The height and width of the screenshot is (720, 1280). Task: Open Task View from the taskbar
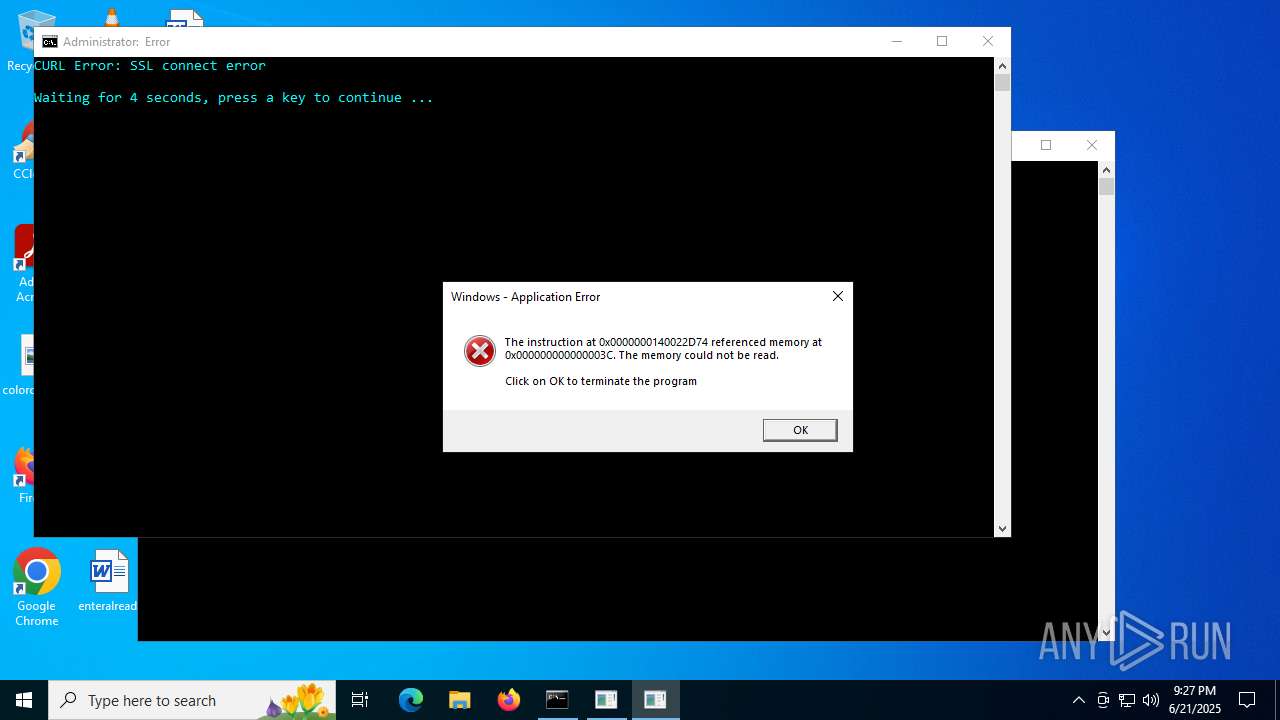pyautogui.click(x=360, y=700)
